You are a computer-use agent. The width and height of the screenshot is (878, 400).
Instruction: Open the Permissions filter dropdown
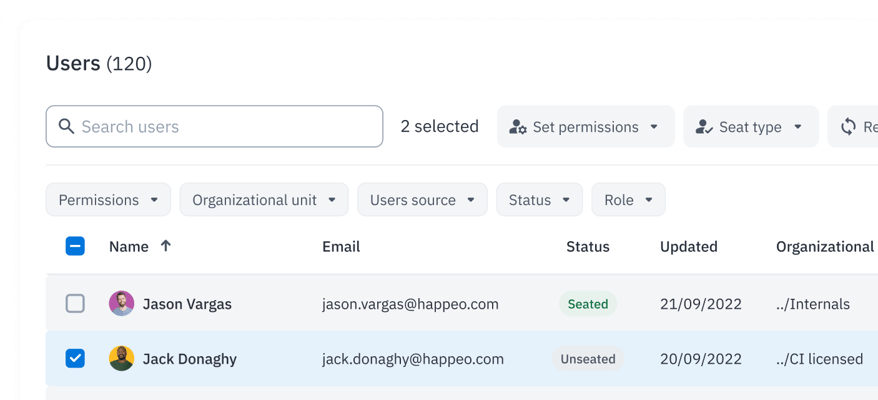click(108, 200)
